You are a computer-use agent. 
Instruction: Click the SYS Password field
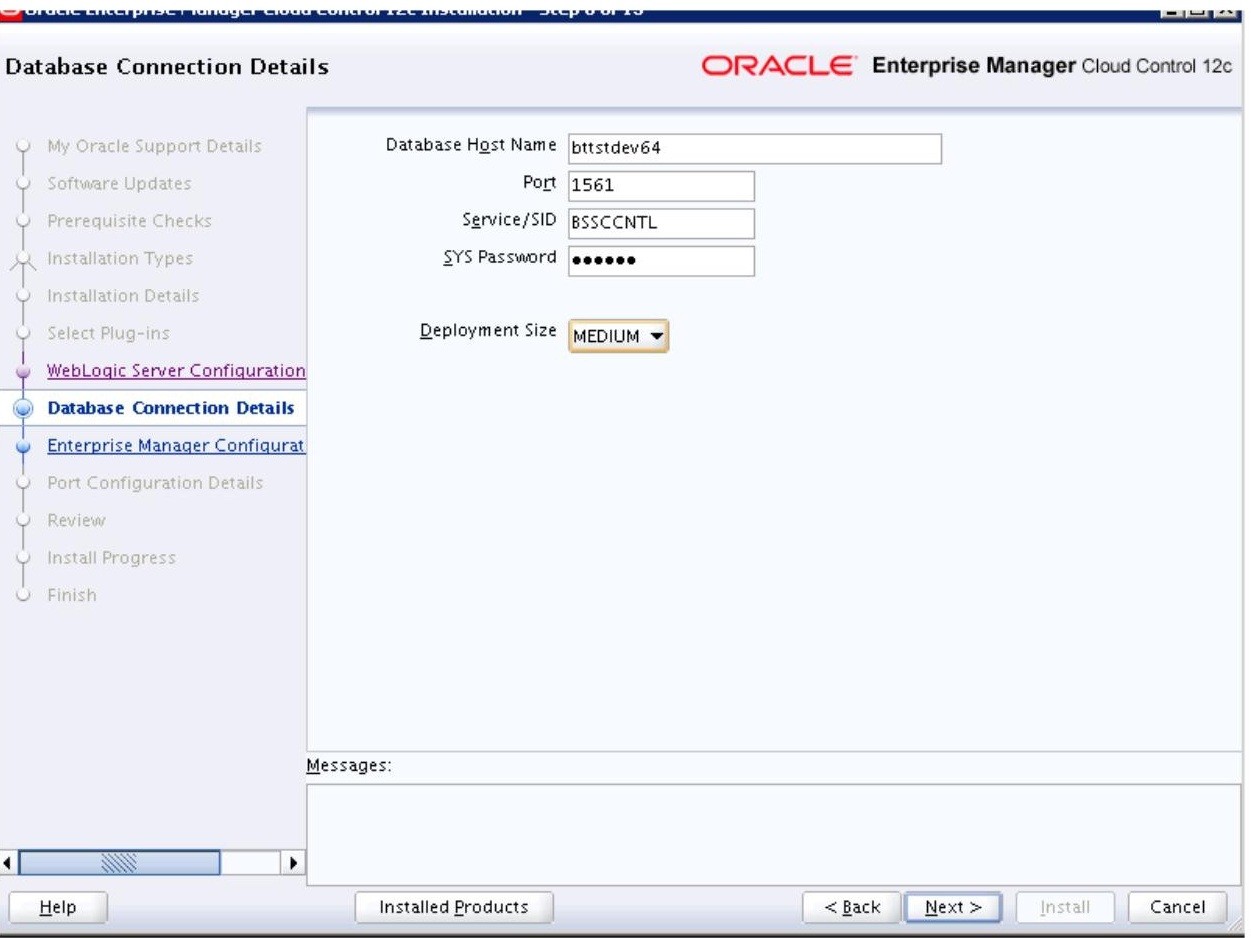coord(661,260)
